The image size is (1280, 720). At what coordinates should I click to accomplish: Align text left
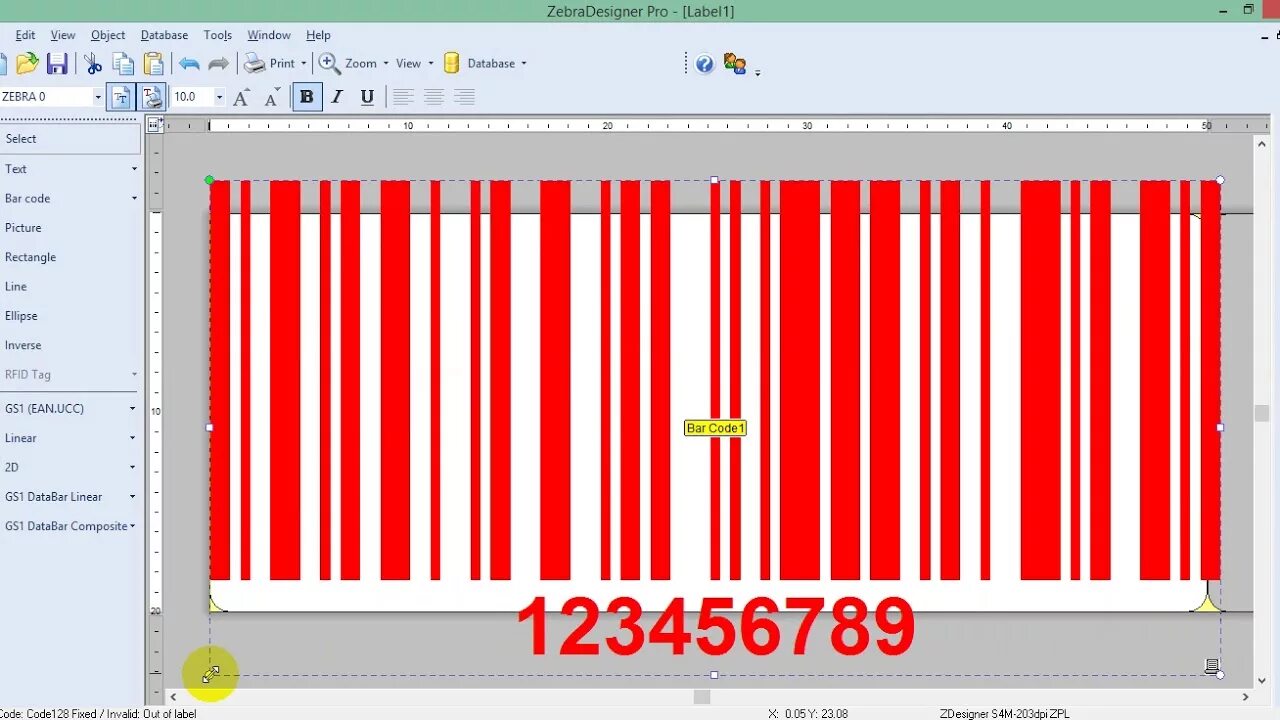[403, 97]
